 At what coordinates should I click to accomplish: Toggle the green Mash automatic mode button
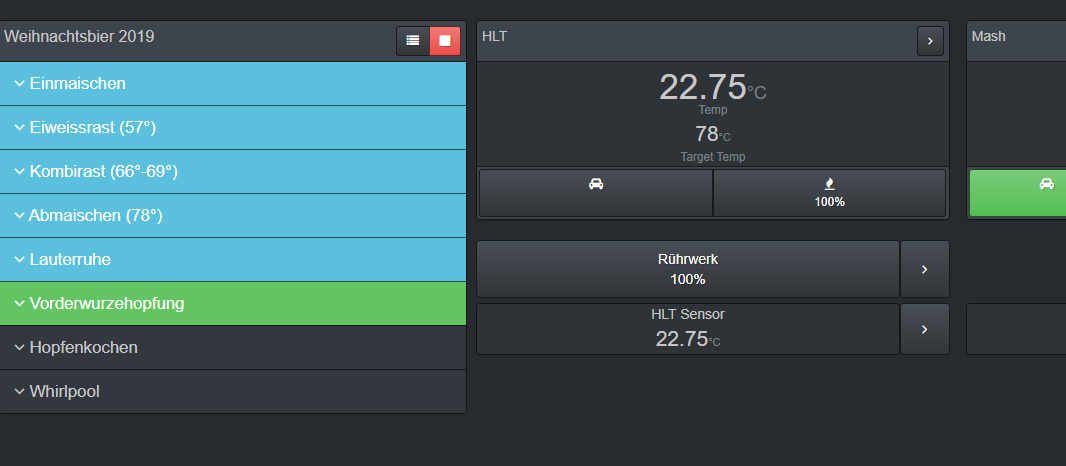1018,193
